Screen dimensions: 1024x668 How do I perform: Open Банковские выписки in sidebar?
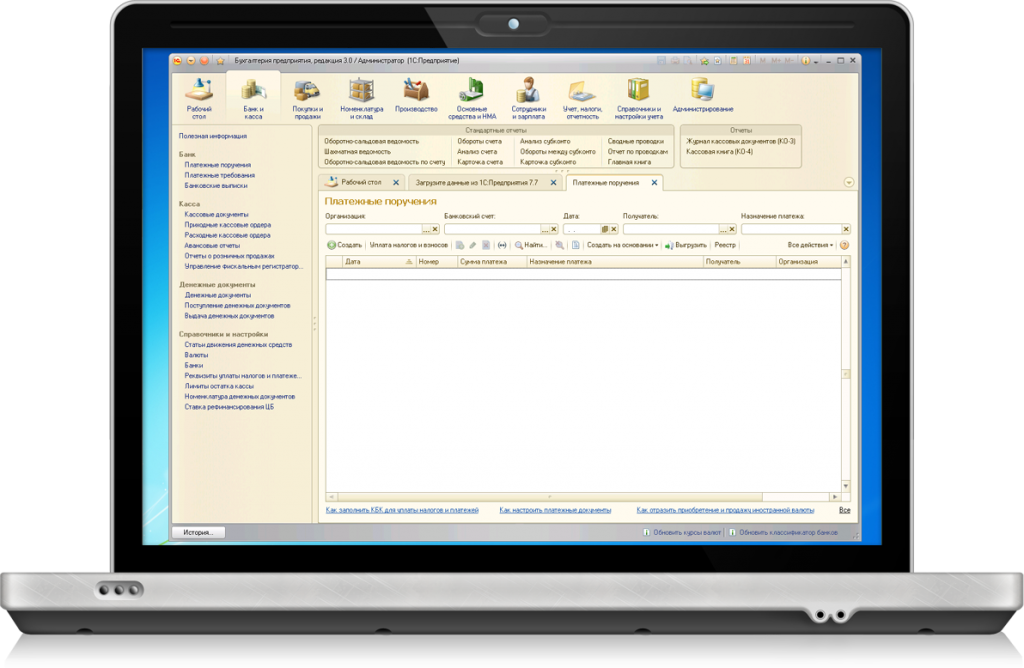point(216,185)
